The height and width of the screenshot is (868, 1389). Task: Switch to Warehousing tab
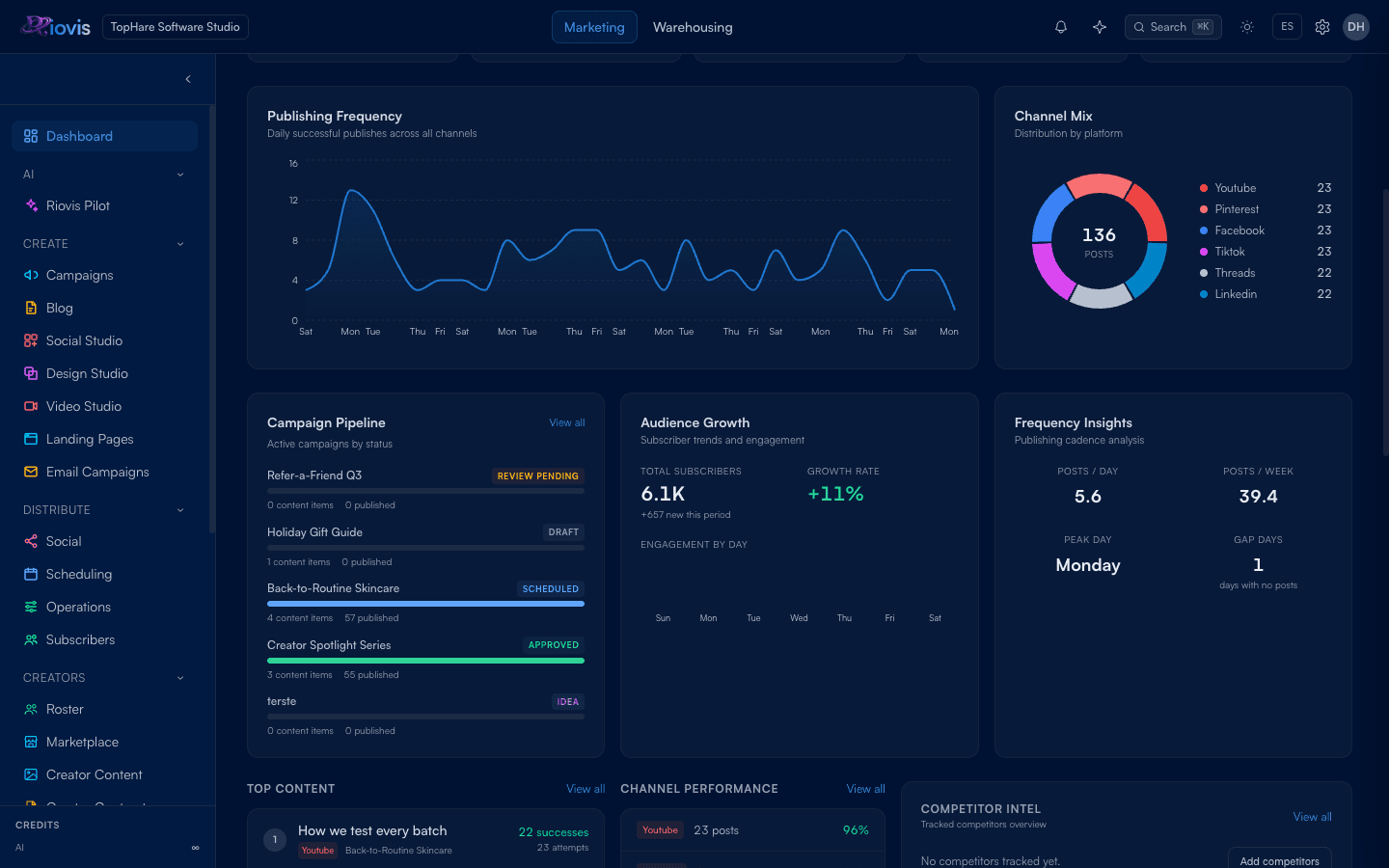[693, 27]
